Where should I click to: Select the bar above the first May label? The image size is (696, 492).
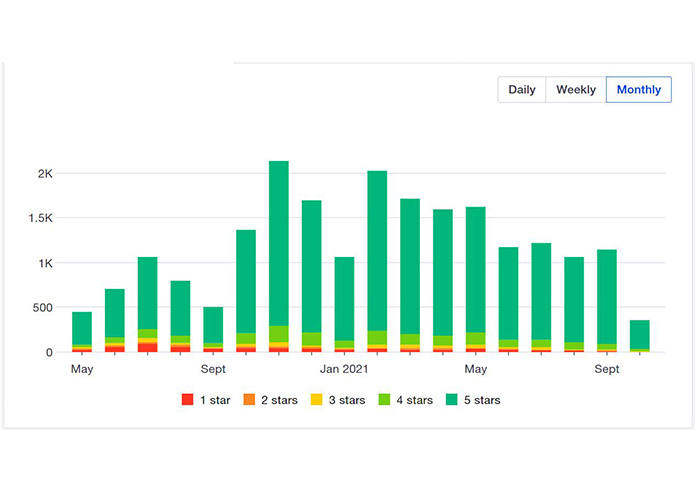click(82, 332)
